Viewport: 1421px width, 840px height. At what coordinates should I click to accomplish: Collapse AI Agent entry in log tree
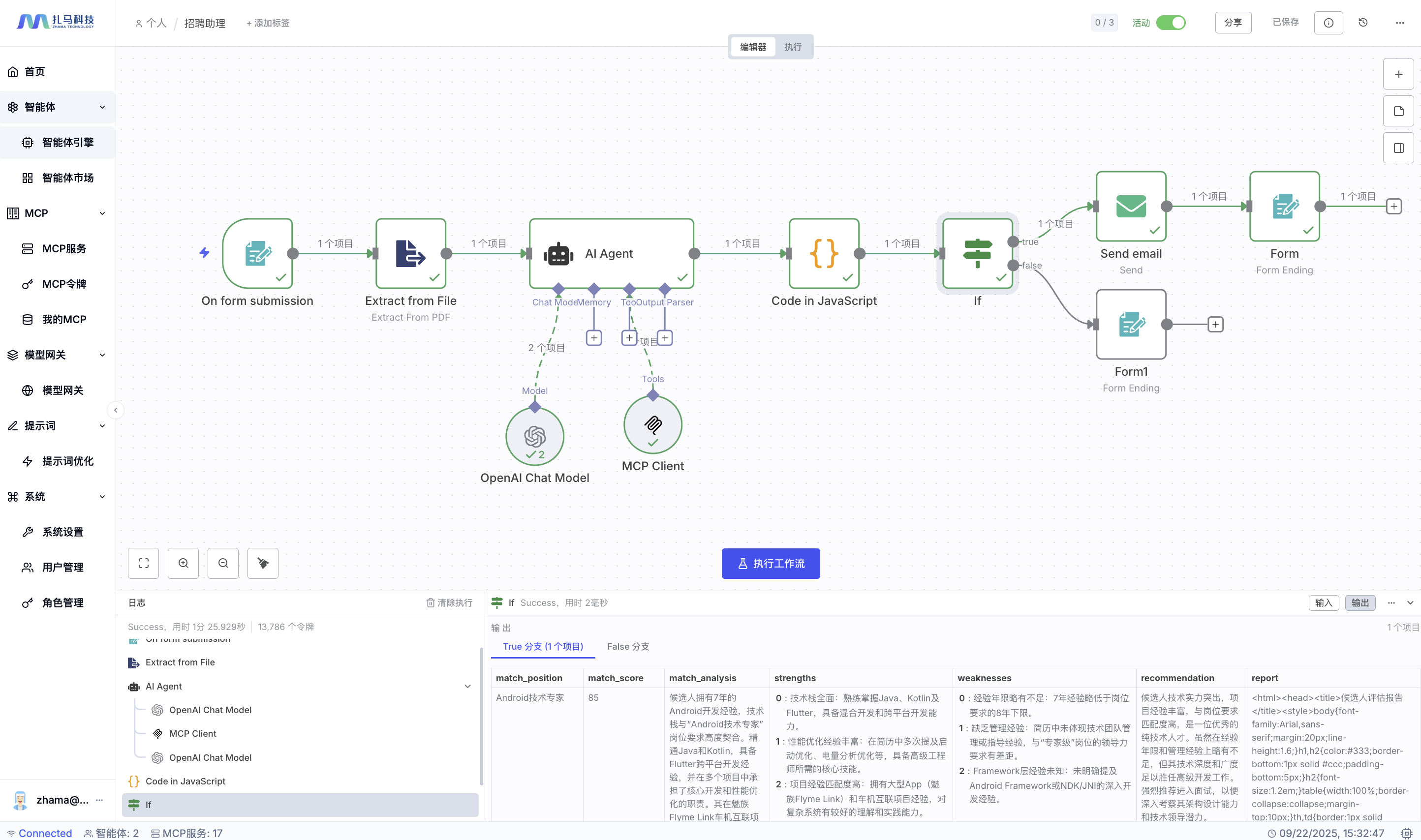467,686
